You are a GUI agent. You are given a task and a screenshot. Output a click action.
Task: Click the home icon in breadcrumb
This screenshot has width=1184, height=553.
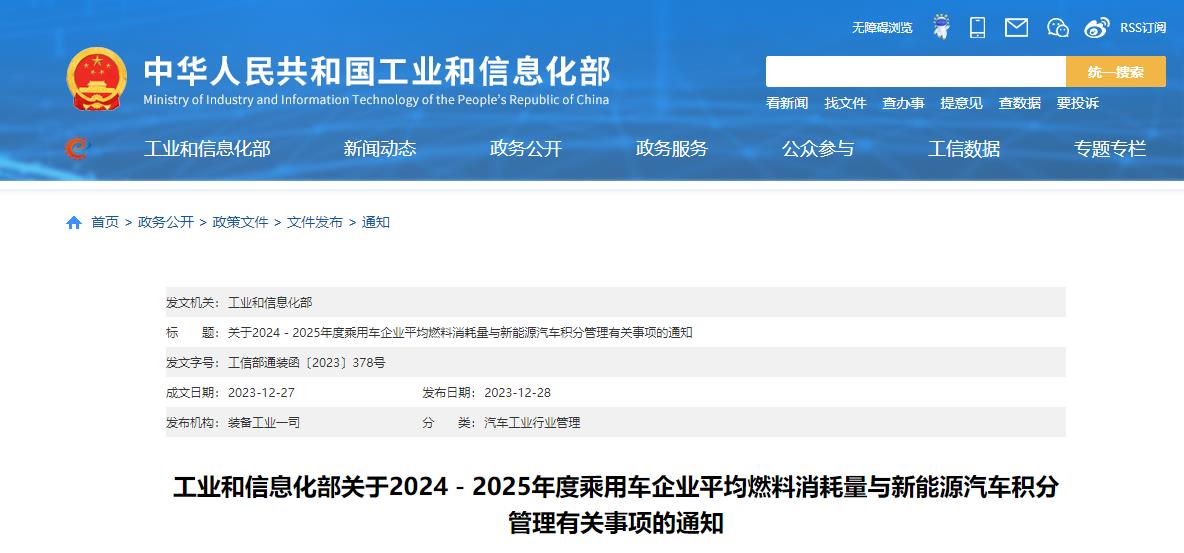point(74,223)
